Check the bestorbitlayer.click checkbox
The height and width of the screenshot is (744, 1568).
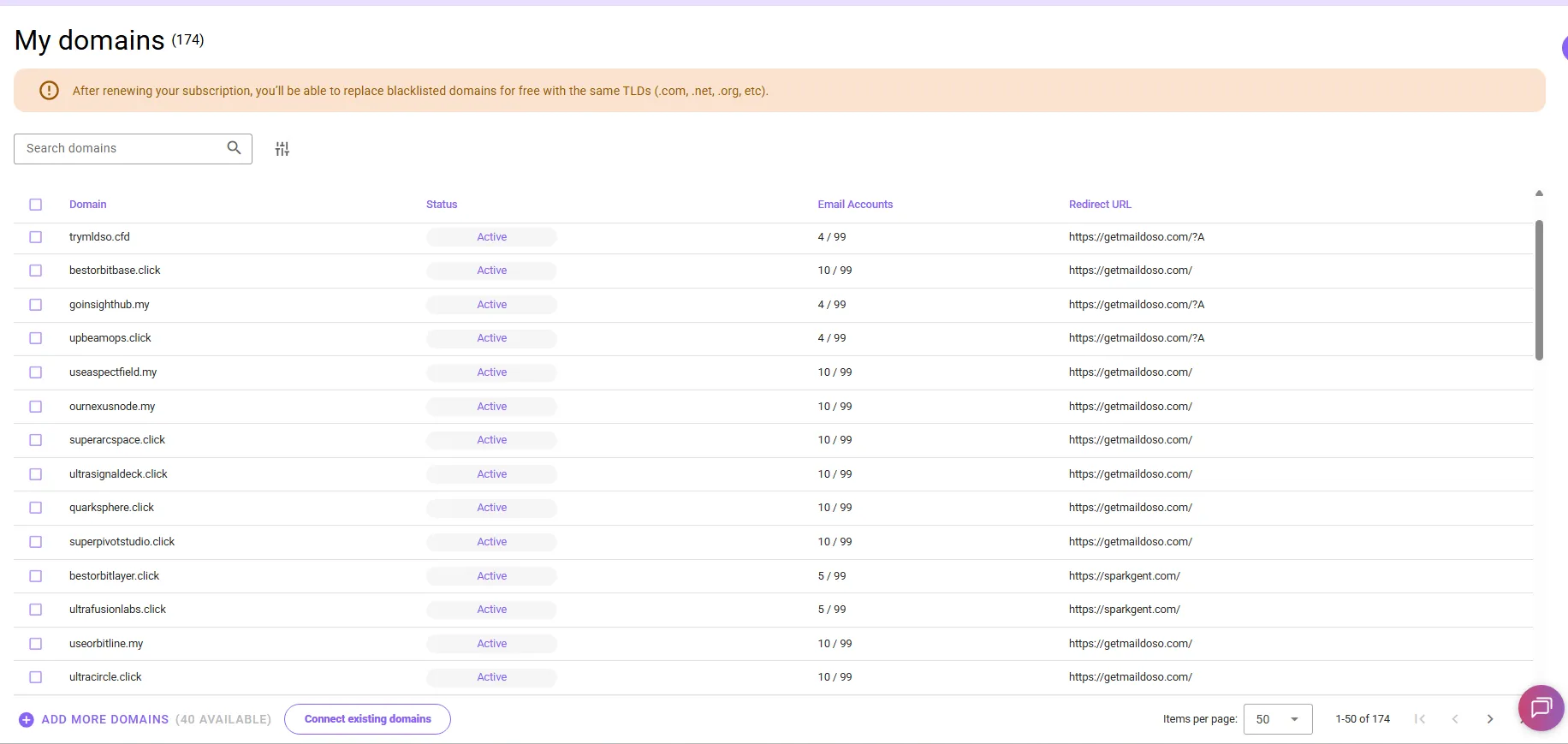coord(35,576)
